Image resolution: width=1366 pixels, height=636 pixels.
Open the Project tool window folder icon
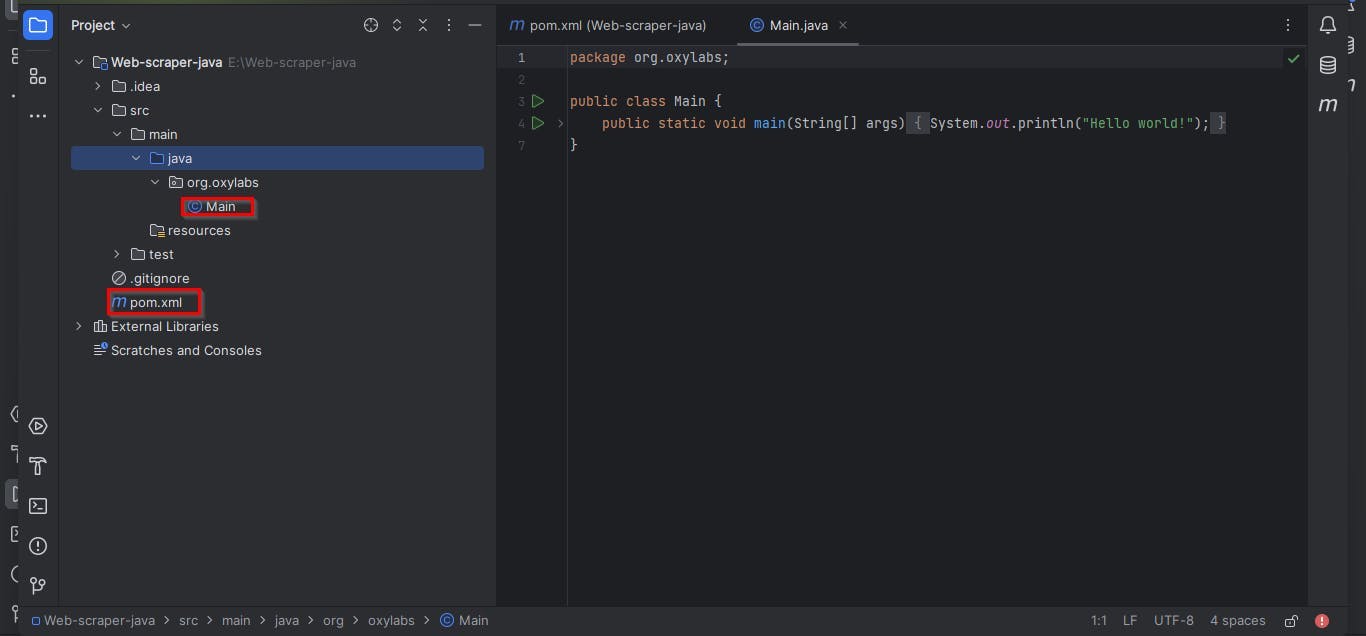point(38,25)
